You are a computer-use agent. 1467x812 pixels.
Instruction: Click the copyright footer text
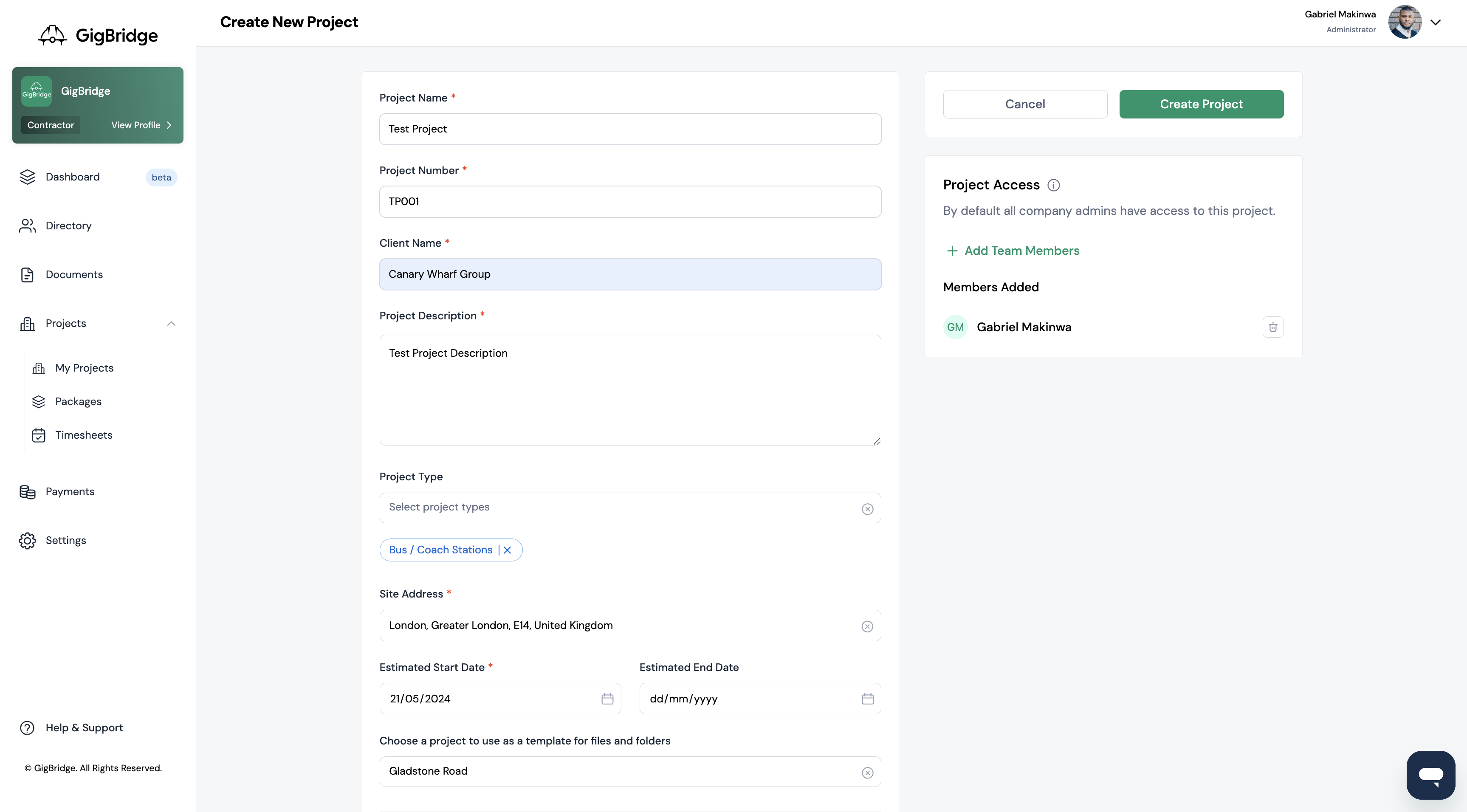93,768
